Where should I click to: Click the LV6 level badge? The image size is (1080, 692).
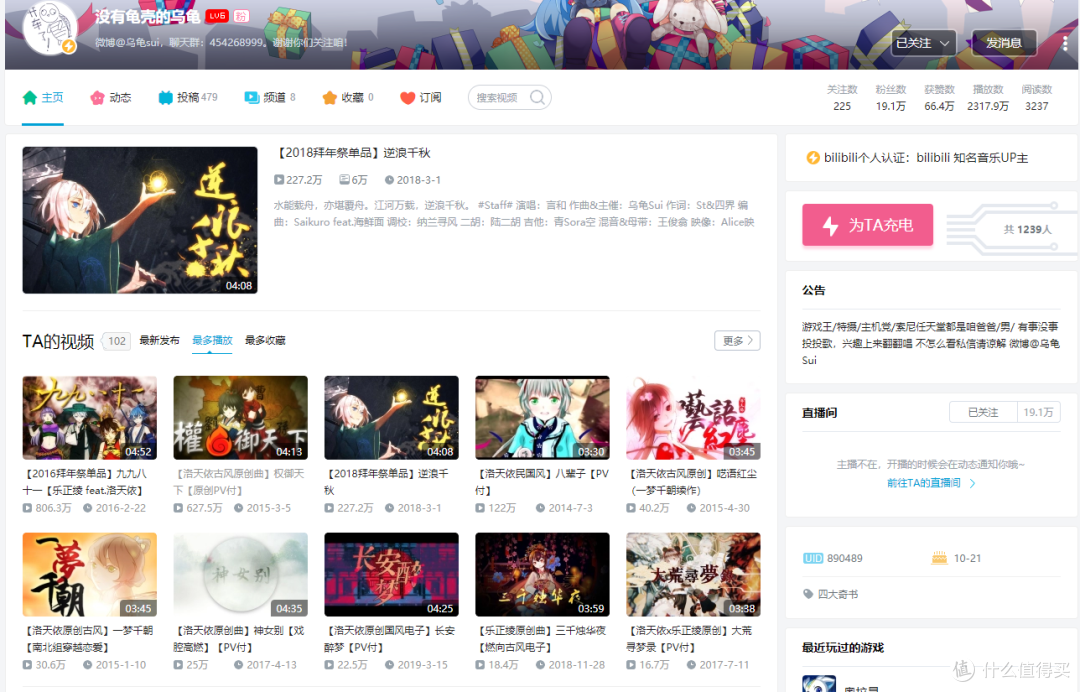(216, 16)
